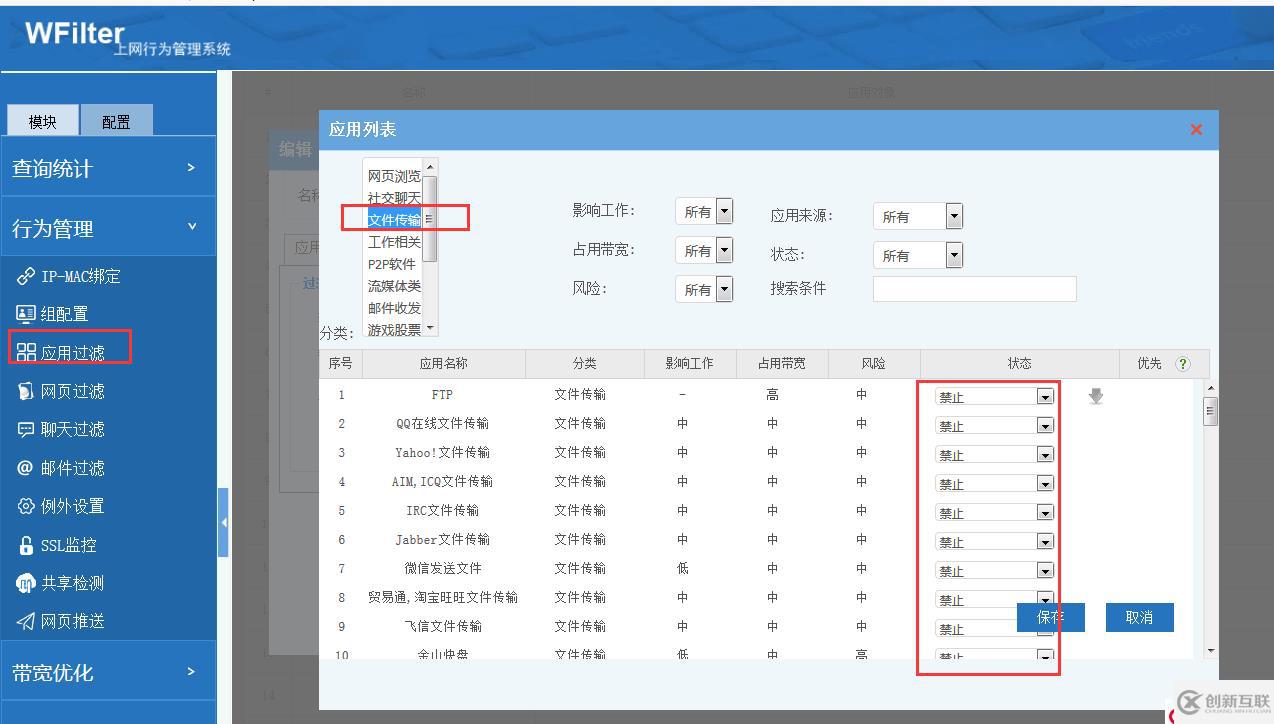This screenshot has height=724, width=1274.
Task: Click the download arrow icon next to FTP row
Action: (x=1096, y=396)
